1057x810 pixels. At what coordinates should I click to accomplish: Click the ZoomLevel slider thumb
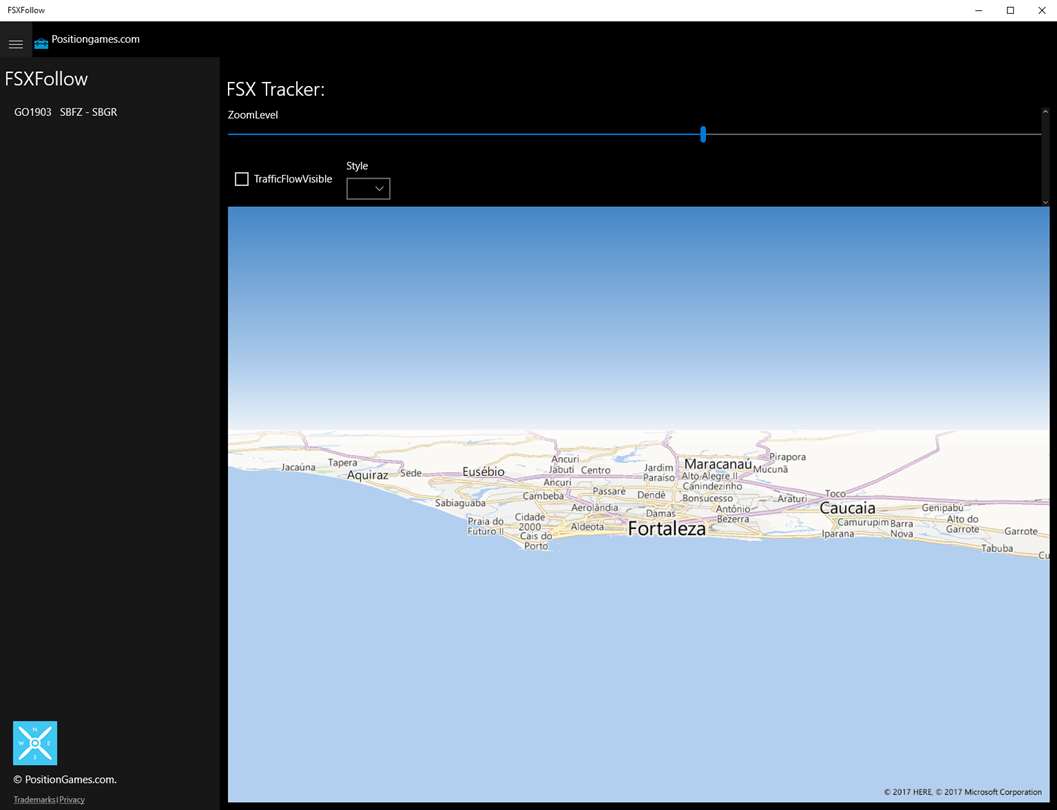703,134
